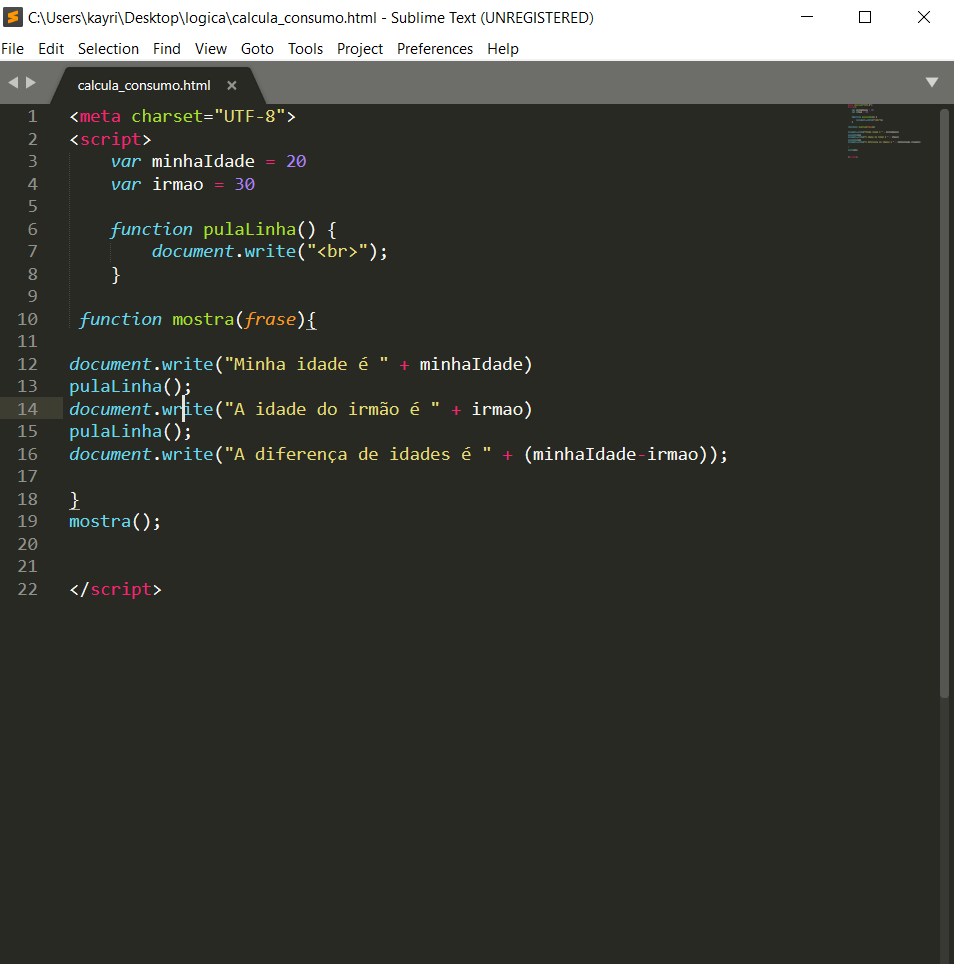
Task: Open the File menu
Action: (12, 49)
